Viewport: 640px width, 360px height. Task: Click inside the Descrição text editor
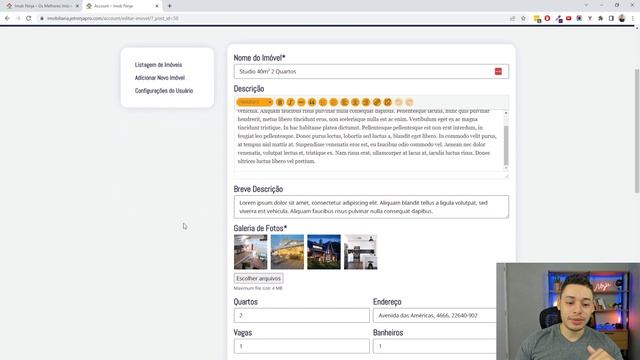pyautogui.click(x=369, y=139)
